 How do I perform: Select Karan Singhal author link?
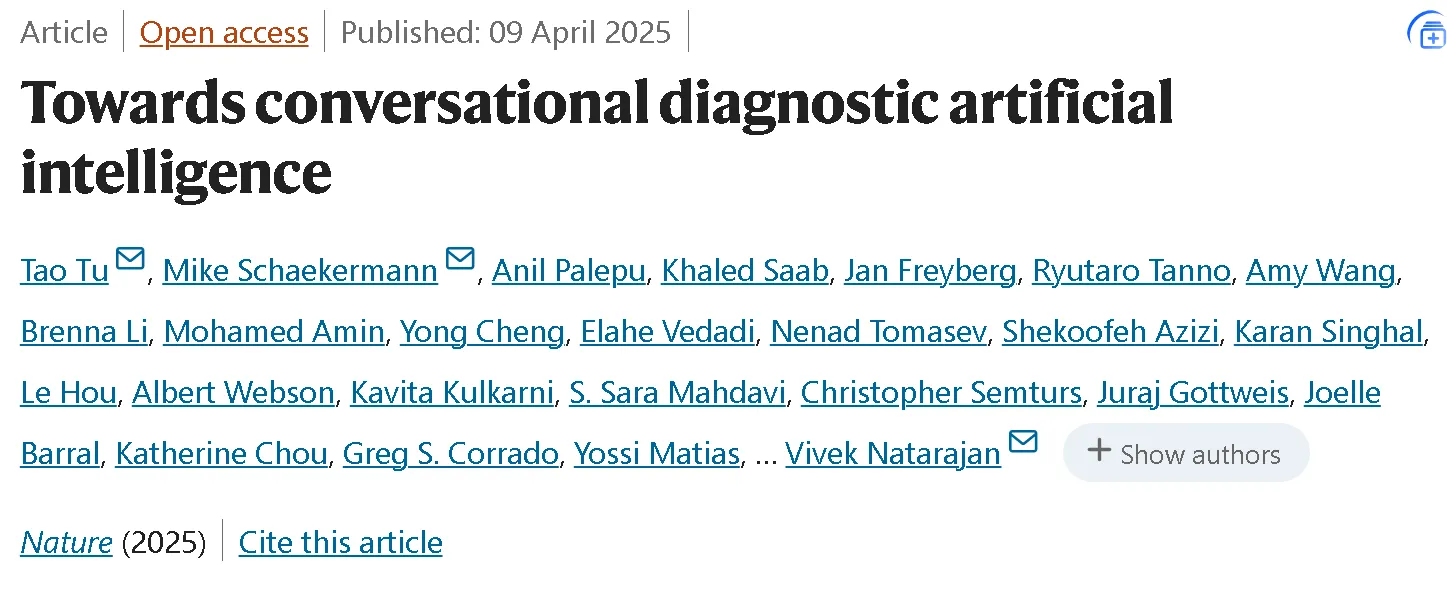(x=1328, y=332)
